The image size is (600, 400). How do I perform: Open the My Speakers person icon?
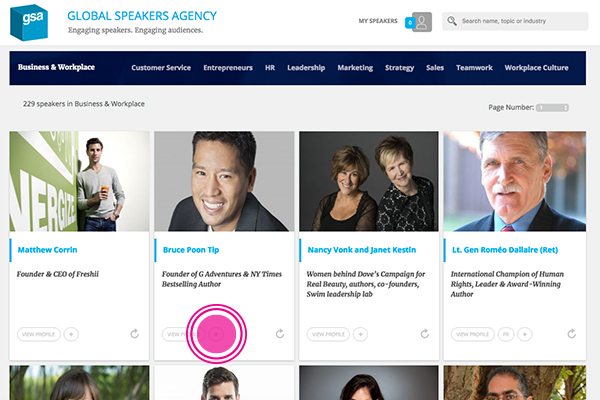coord(422,22)
